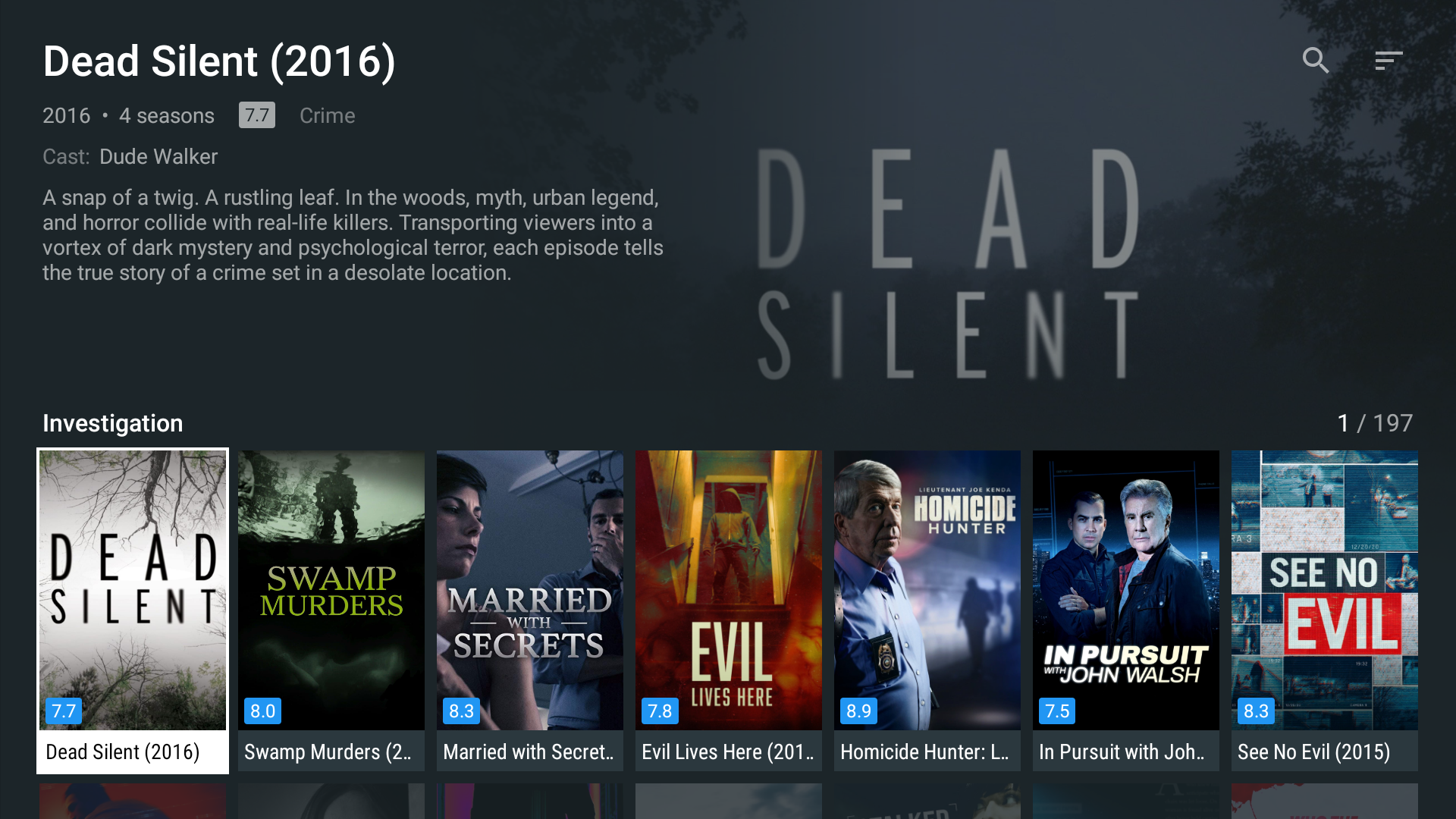Click the 7.8 rating badge on Evil Lives Here
The width and height of the screenshot is (1456, 819).
click(x=660, y=711)
